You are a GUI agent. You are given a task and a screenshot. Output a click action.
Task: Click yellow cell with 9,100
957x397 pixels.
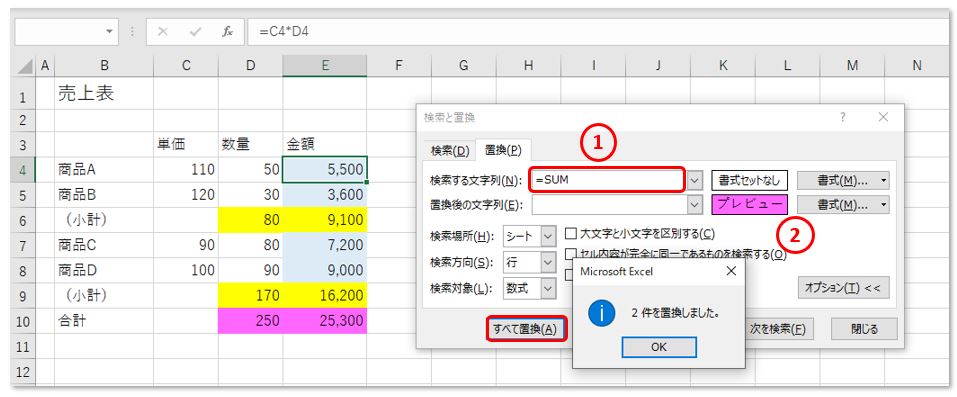click(325, 220)
